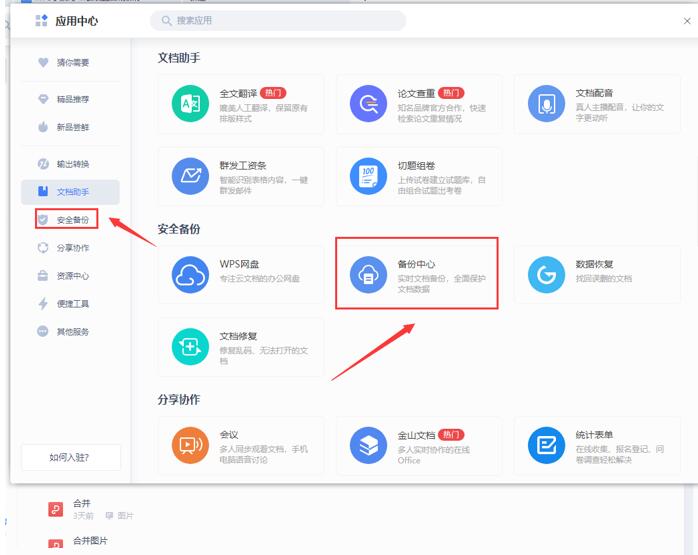
Task: Open the 备份中心 app title
Action: [x=416, y=264]
